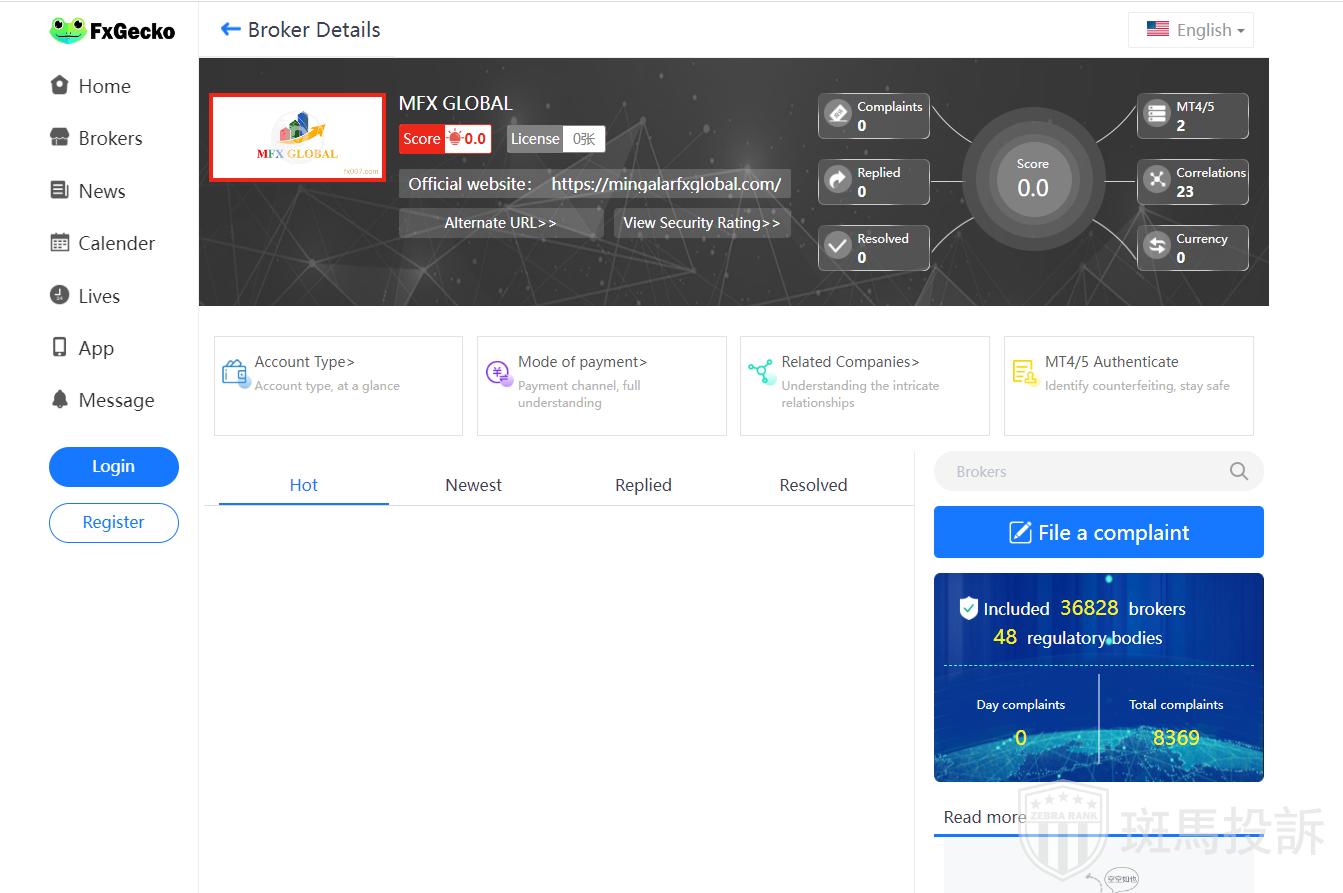Open the English language dropdown

[x=1191, y=30]
